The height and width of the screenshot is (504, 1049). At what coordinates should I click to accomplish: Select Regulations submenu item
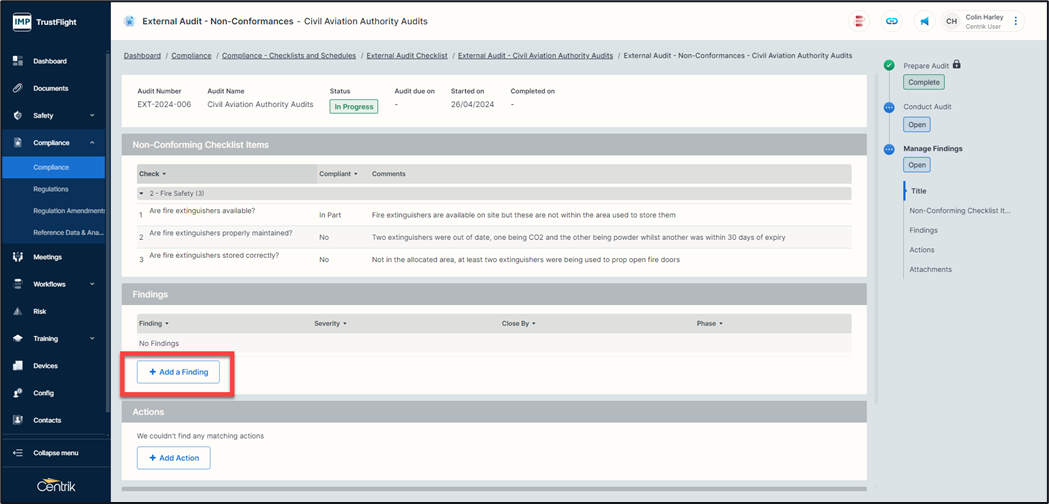pyautogui.click(x=51, y=189)
